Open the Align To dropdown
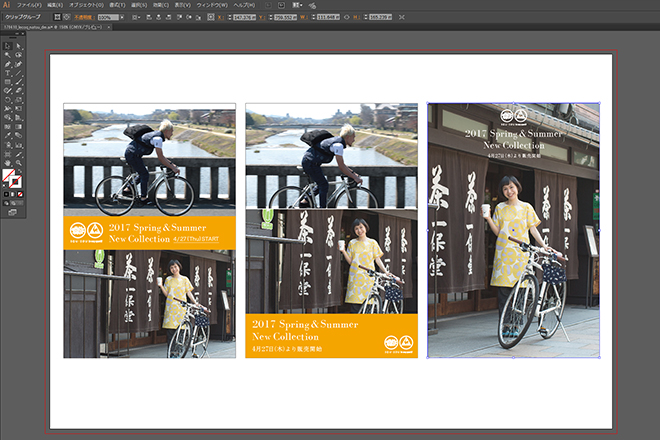Screen dimensions: 660x440 pos(136,17)
